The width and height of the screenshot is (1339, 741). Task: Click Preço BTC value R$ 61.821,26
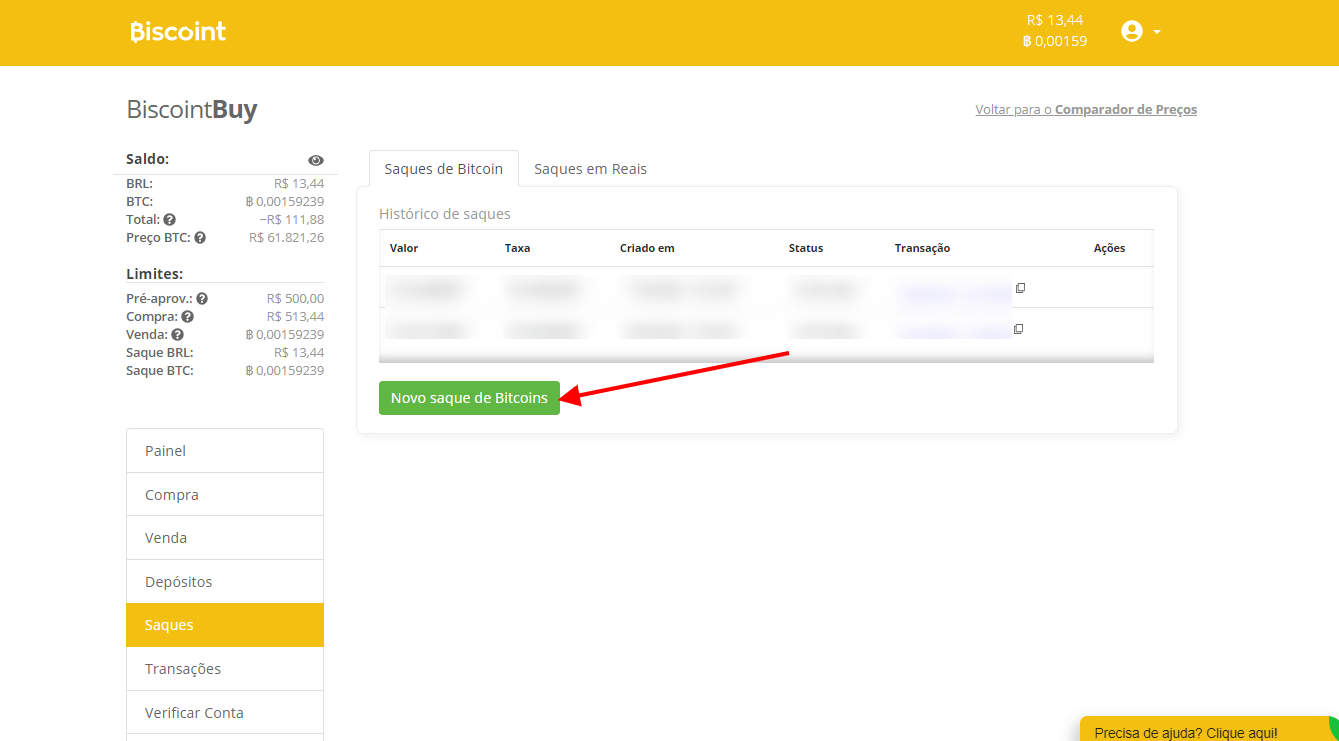click(x=286, y=238)
